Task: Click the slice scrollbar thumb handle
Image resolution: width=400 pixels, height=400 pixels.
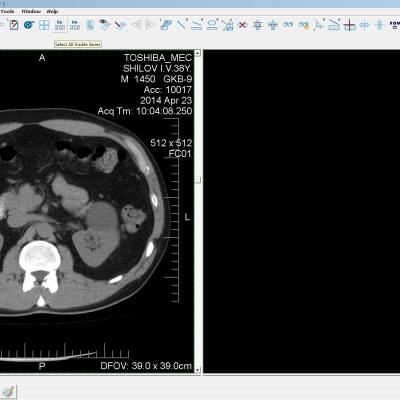Action: pyautogui.click(x=198, y=180)
